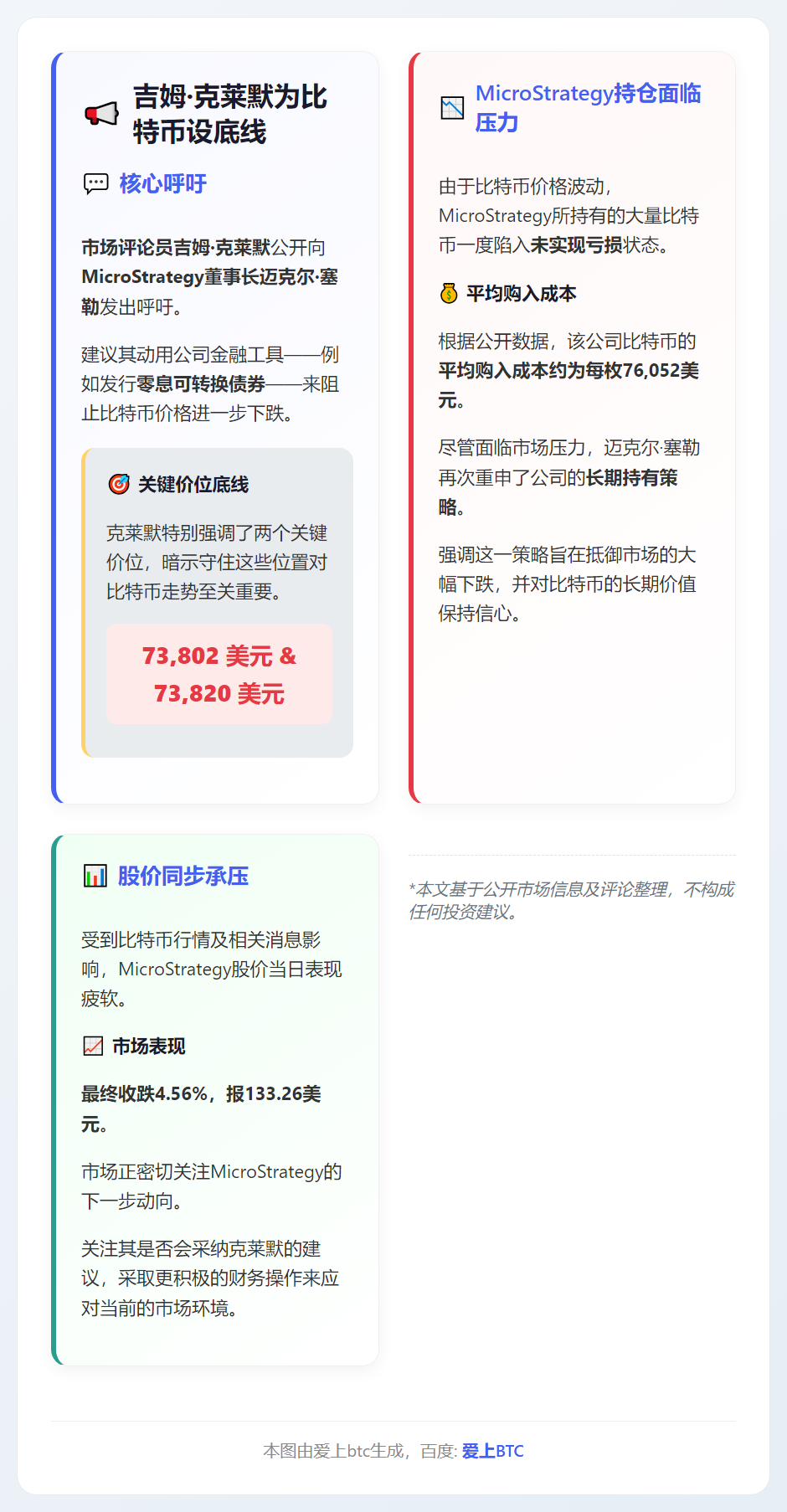Viewport: 787px width, 1512px height.
Task: Click the paragraph starting 克莱默特别强调了两个关键价位
Action: (x=217, y=562)
